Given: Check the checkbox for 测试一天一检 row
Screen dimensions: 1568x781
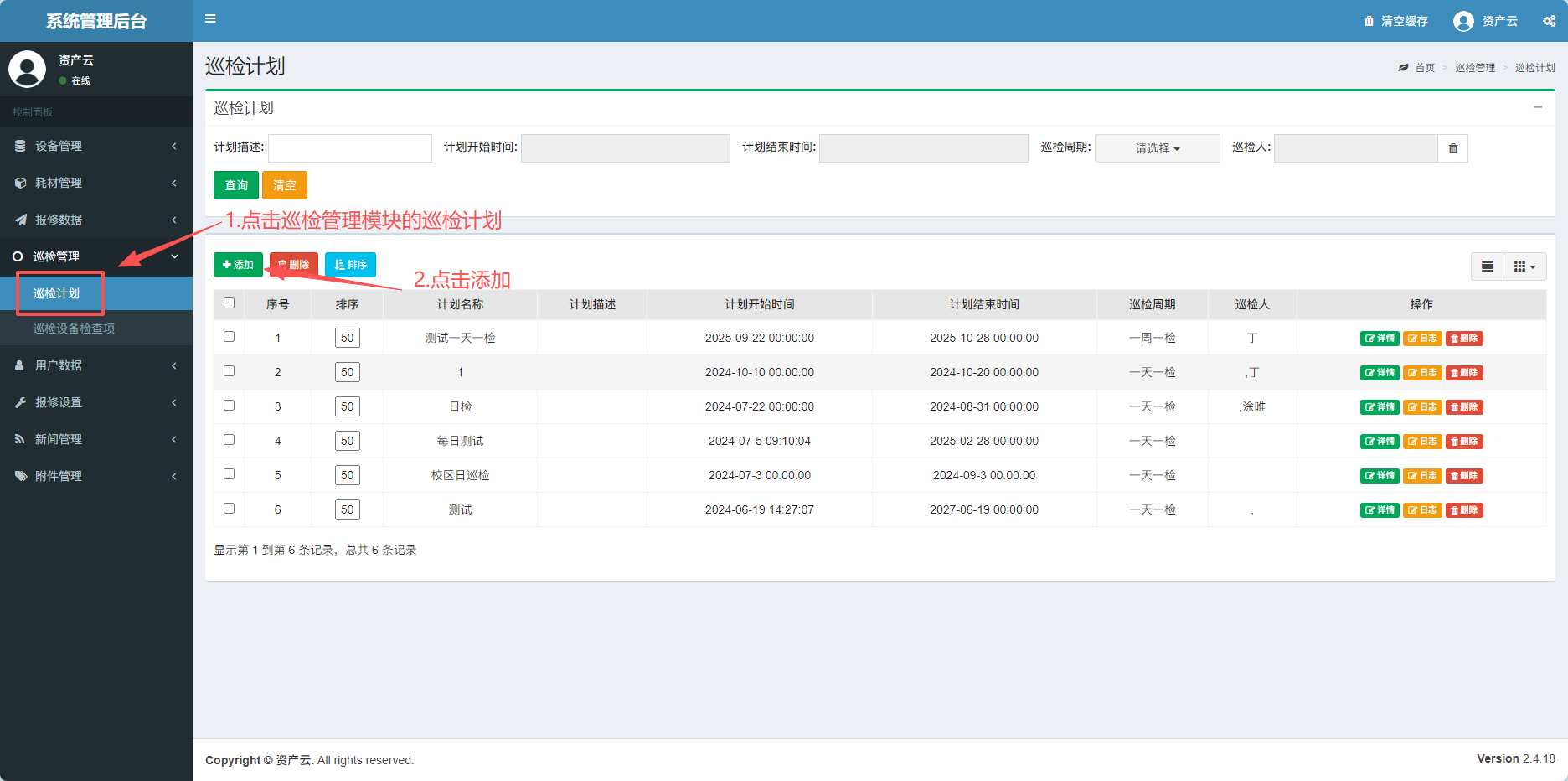Looking at the screenshot, I should point(229,337).
